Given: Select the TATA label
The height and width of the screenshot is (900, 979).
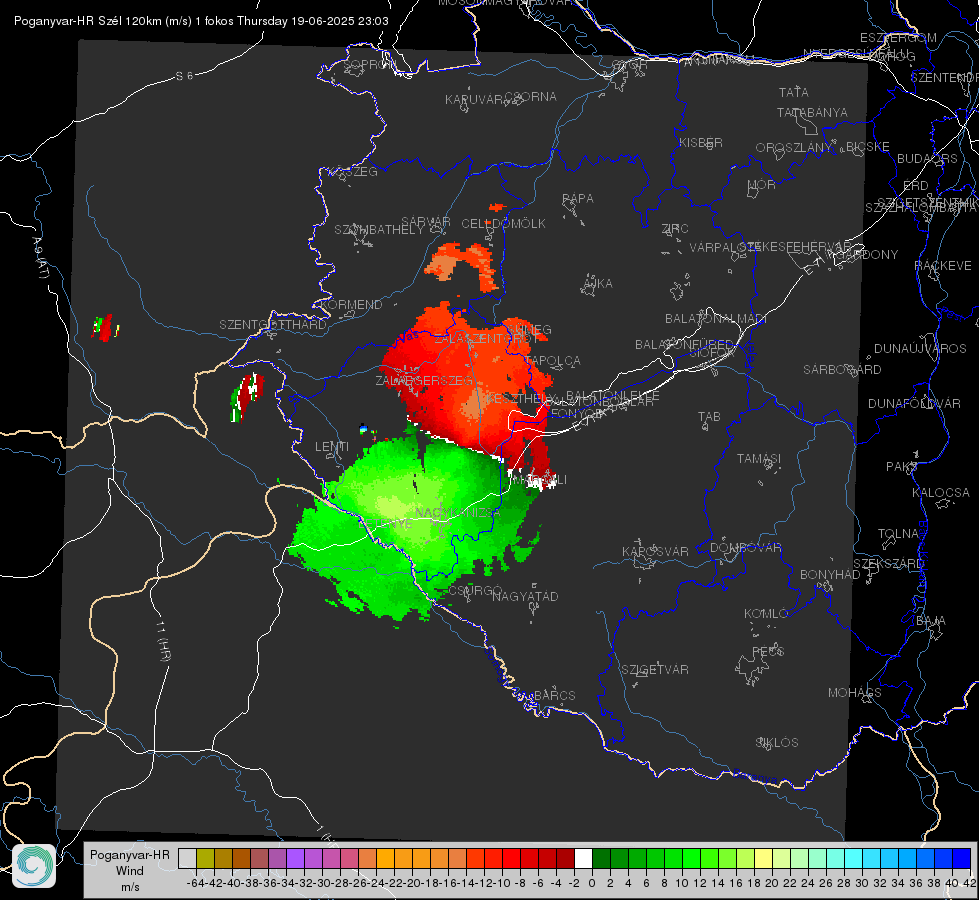Looking at the screenshot, I should [794, 92].
